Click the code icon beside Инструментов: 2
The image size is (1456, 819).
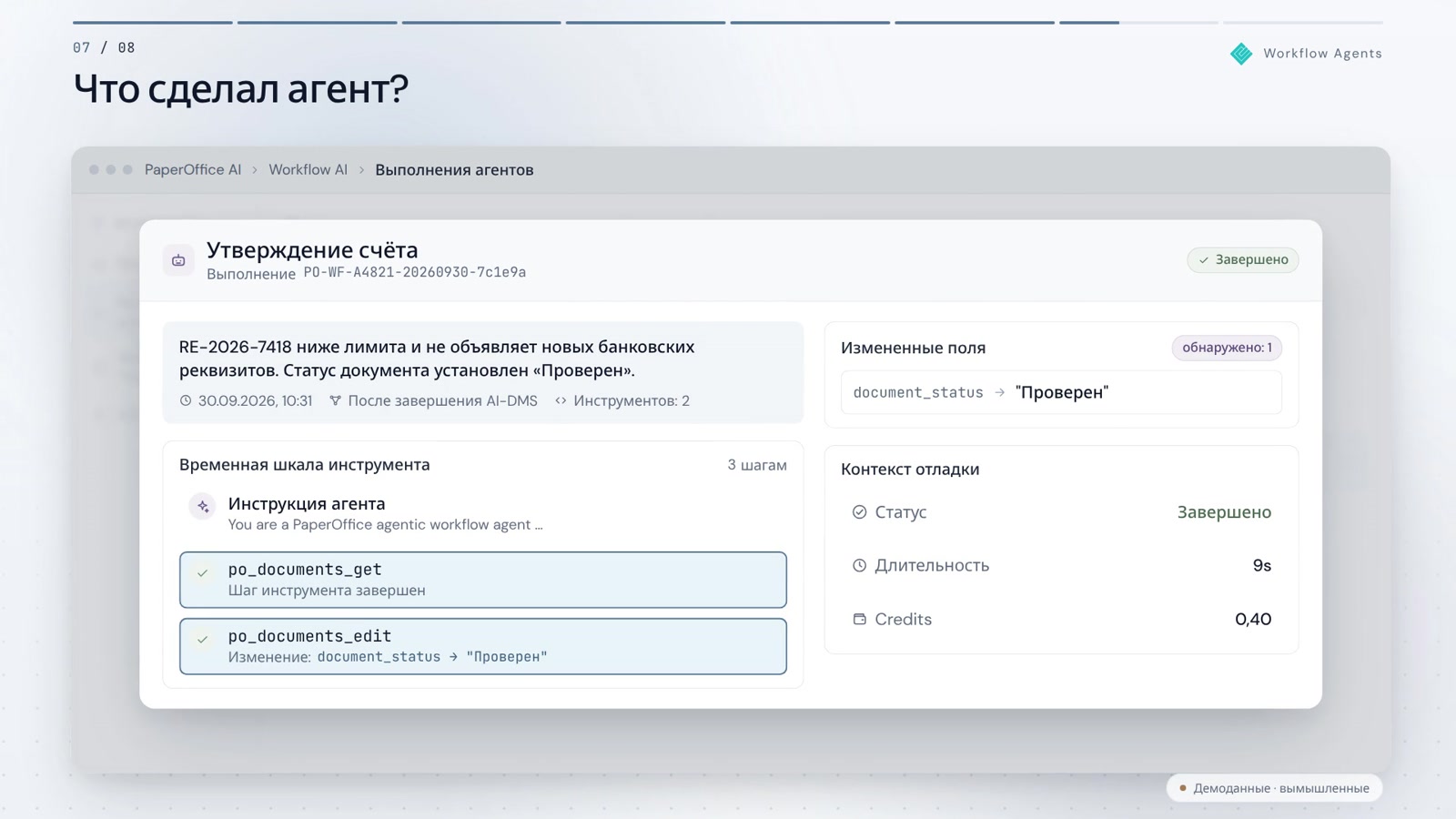pyautogui.click(x=561, y=400)
